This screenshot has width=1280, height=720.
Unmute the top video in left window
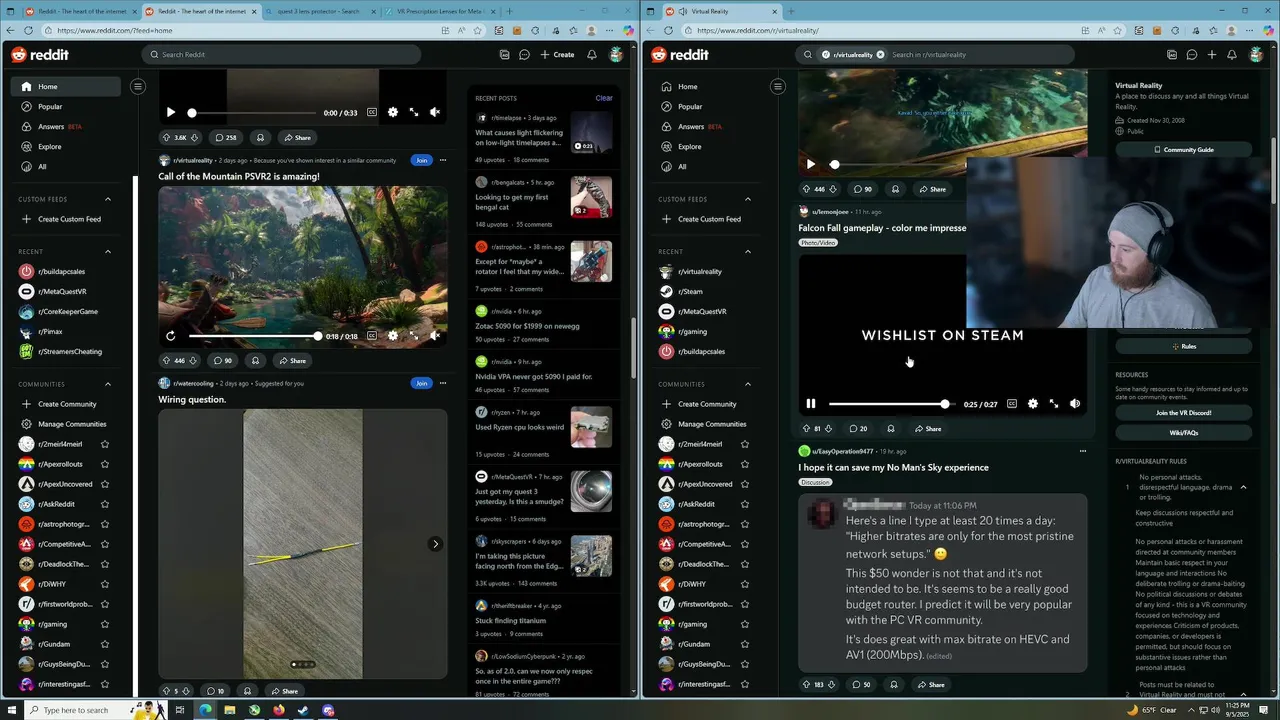435,113
